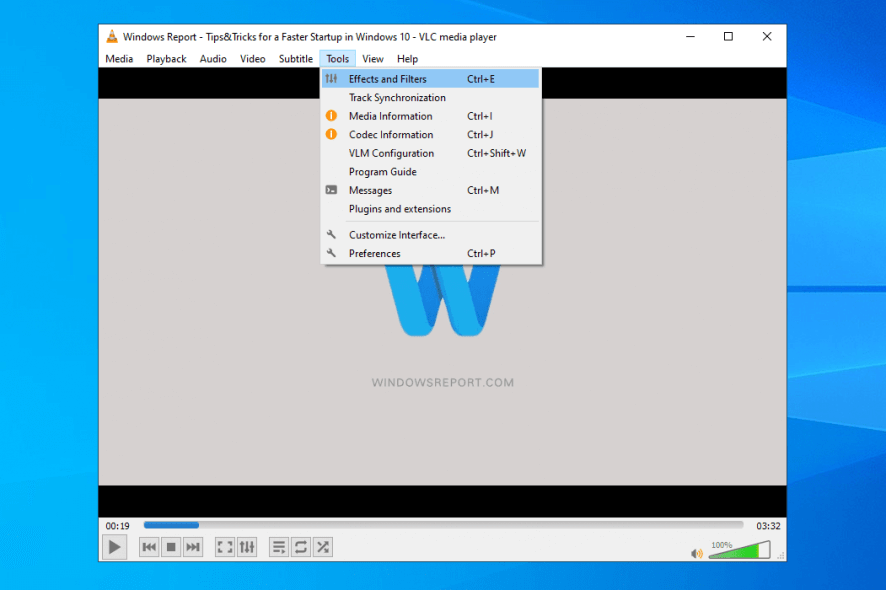Screen dimensions: 886x590
Task: Open Codec Information
Action: 431,135
